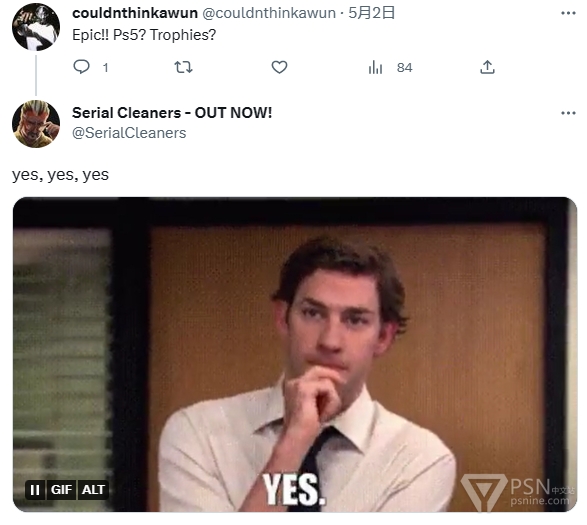Open the 5月2日 tweet timestamp
587x525 pixels.
pyautogui.click(x=371, y=13)
